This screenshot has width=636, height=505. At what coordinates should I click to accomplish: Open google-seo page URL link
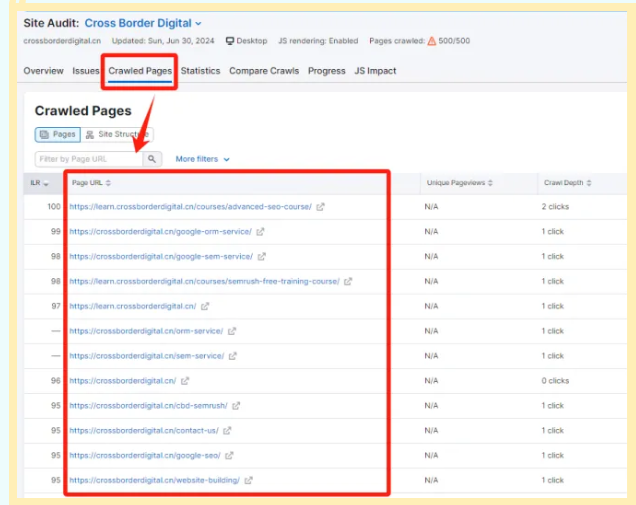pos(145,456)
